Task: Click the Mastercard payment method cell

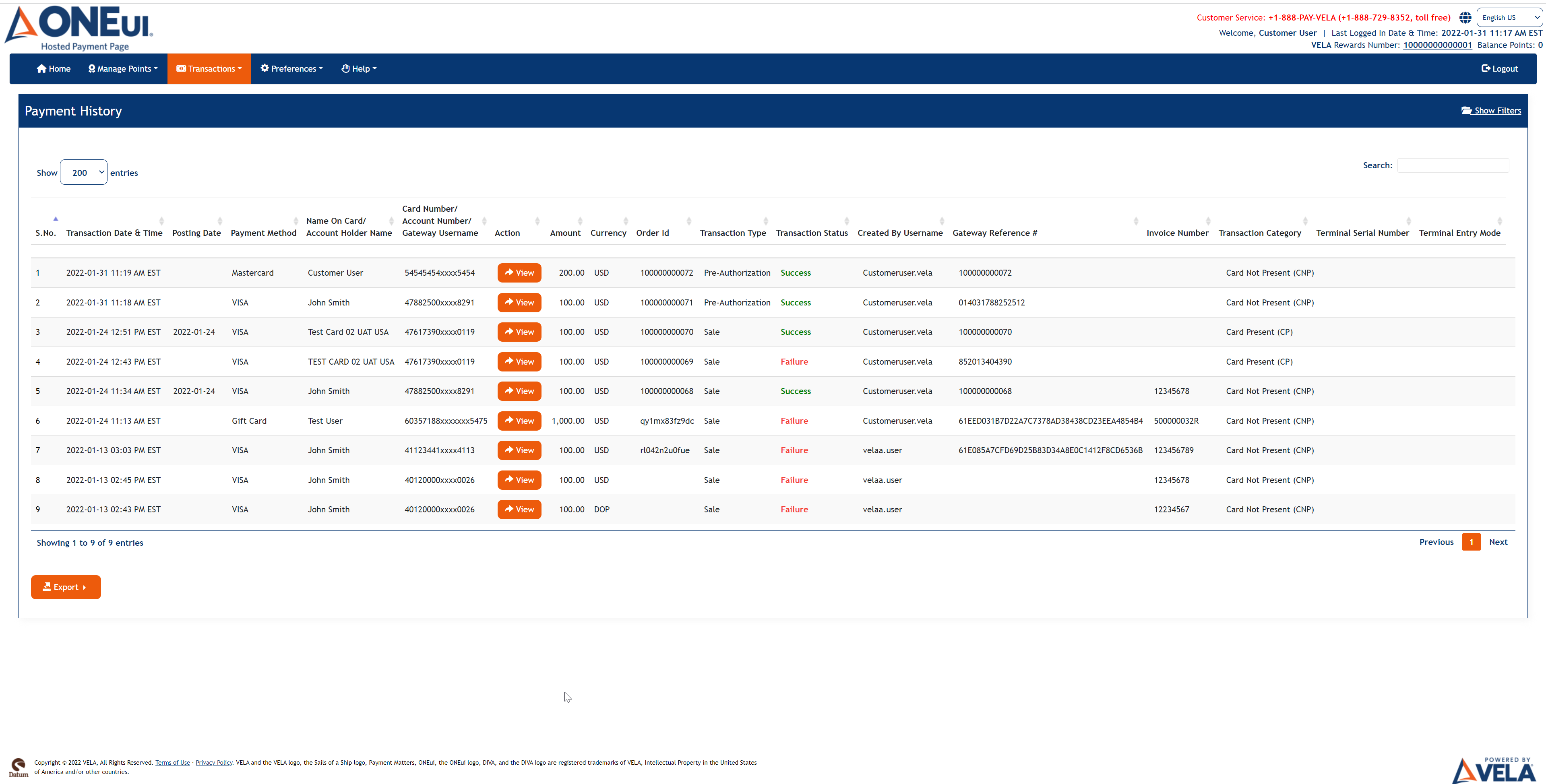Action: coord(253,273)
